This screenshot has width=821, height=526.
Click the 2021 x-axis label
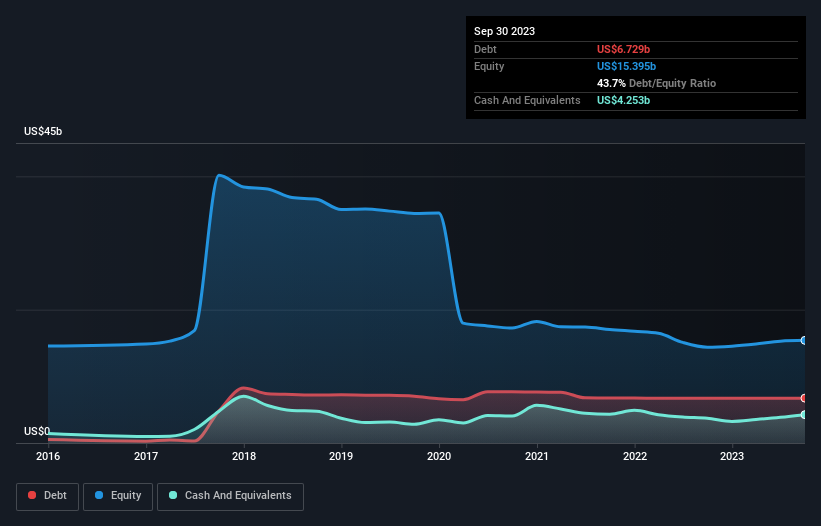[537, 456]
